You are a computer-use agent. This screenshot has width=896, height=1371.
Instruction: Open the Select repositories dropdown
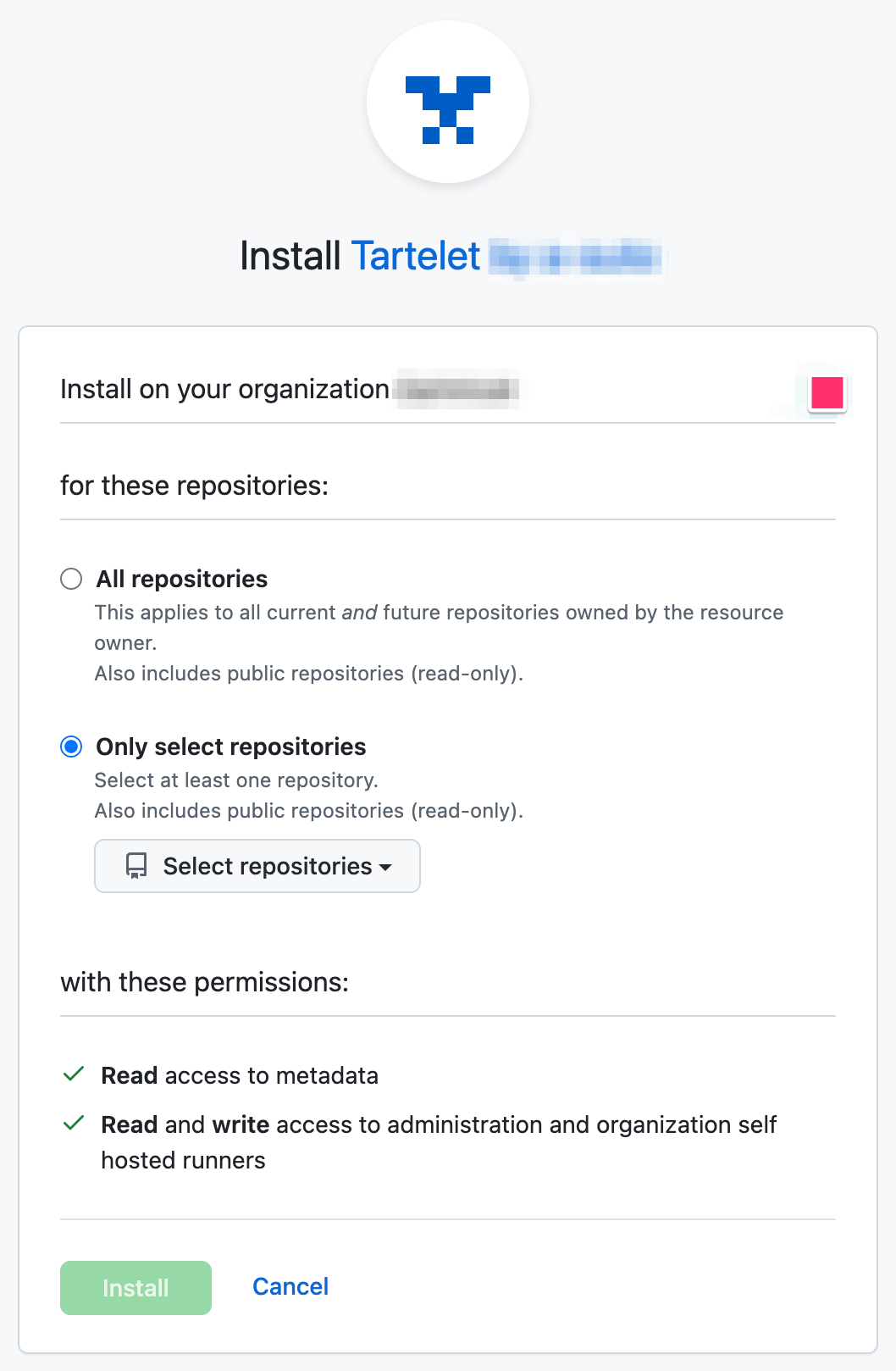(x=257, y=866)
